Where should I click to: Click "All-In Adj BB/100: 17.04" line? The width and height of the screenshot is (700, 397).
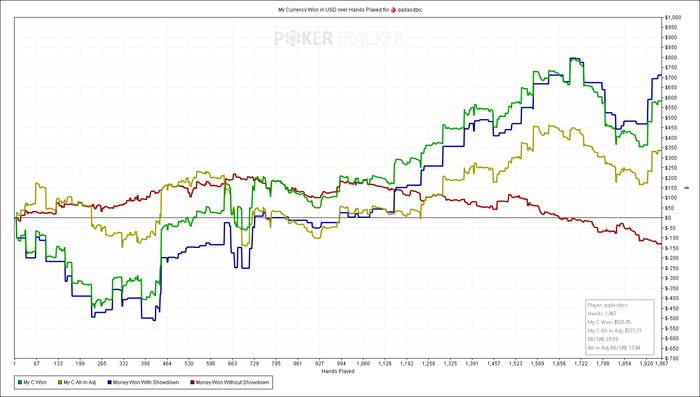(614, 347)
